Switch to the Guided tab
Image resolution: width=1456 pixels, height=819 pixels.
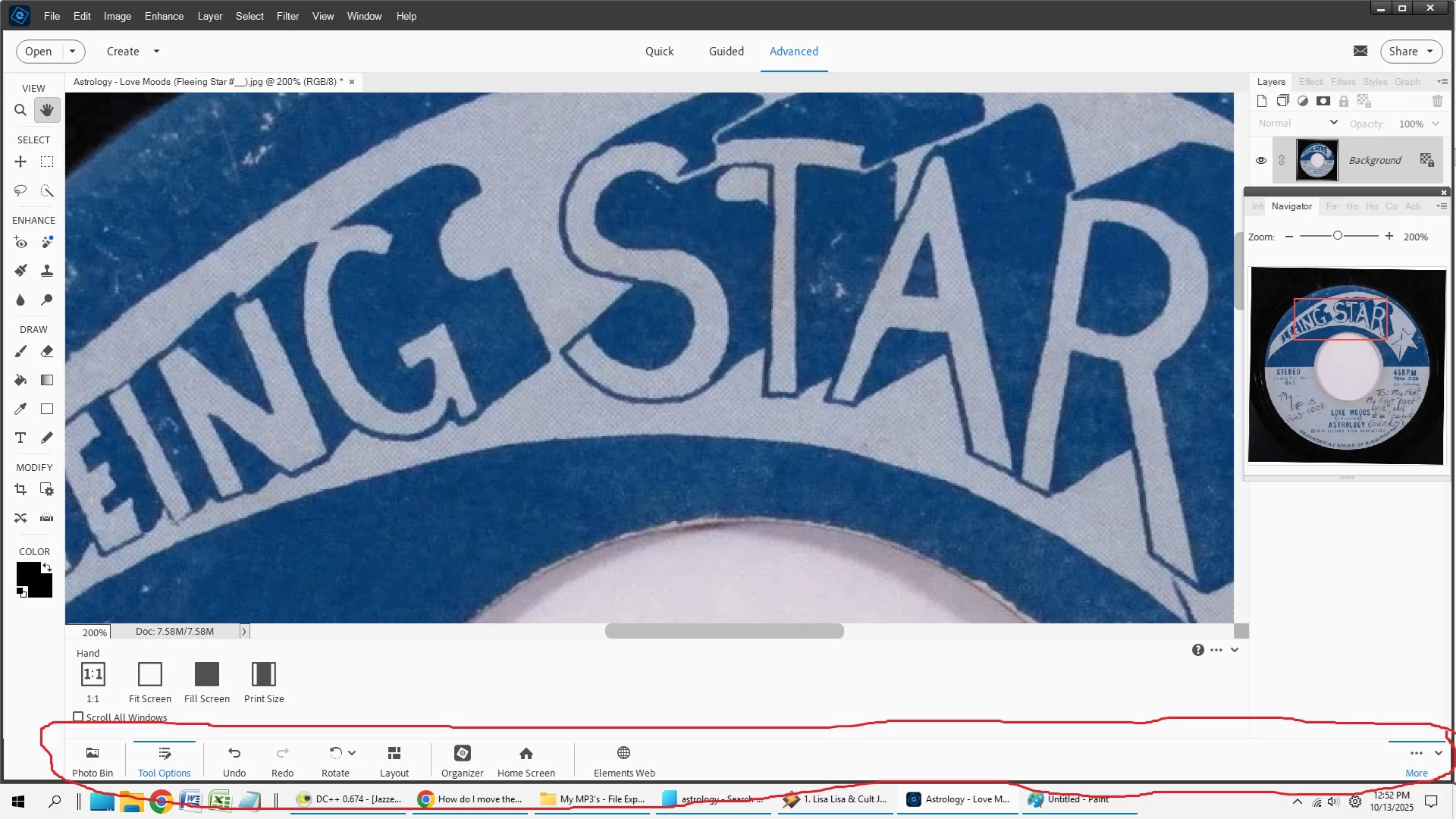726,52
